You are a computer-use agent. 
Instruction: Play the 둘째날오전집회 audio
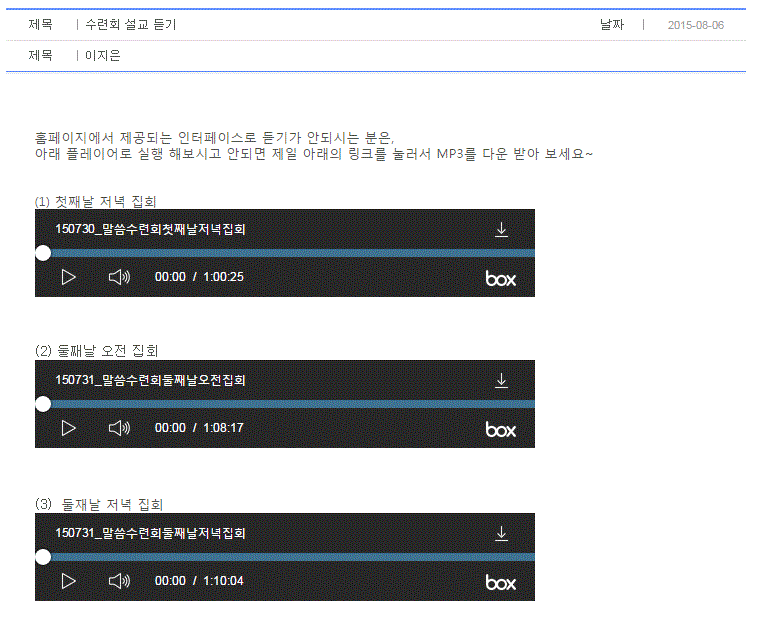click(68, 428)
